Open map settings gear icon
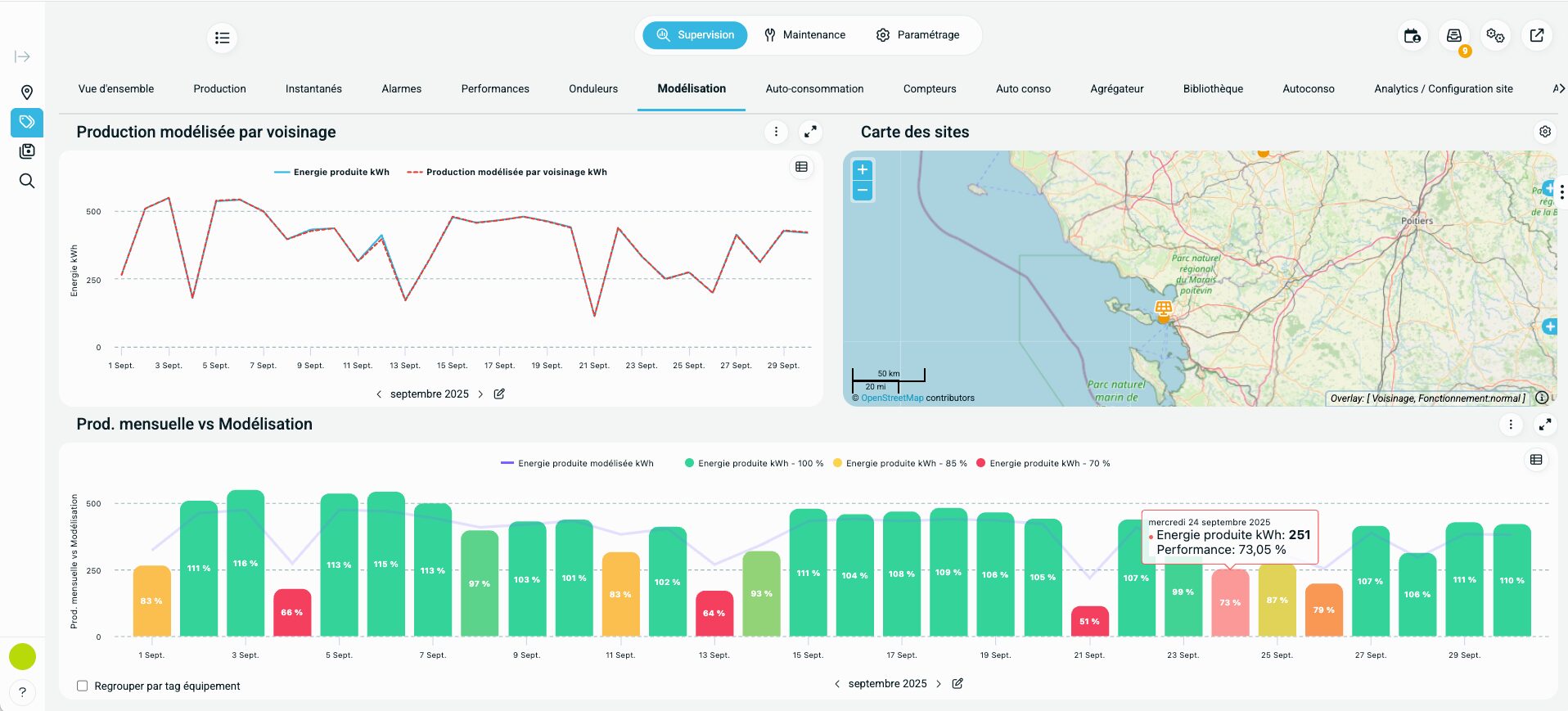This screenshot has width=1568, height=711. [x=1544, y=132]
